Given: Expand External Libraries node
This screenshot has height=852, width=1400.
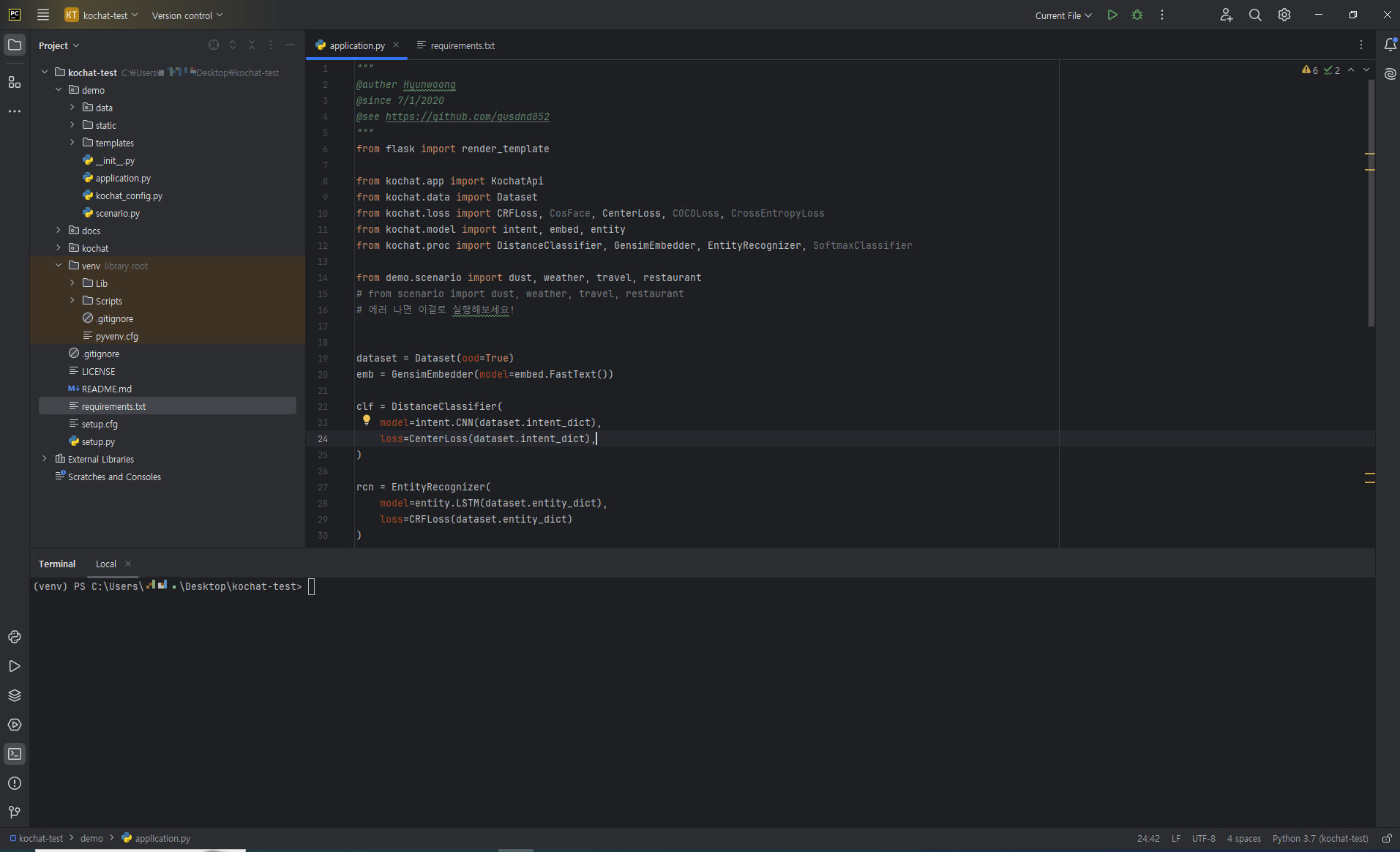Looking at the screenshot, I should 45,459.
